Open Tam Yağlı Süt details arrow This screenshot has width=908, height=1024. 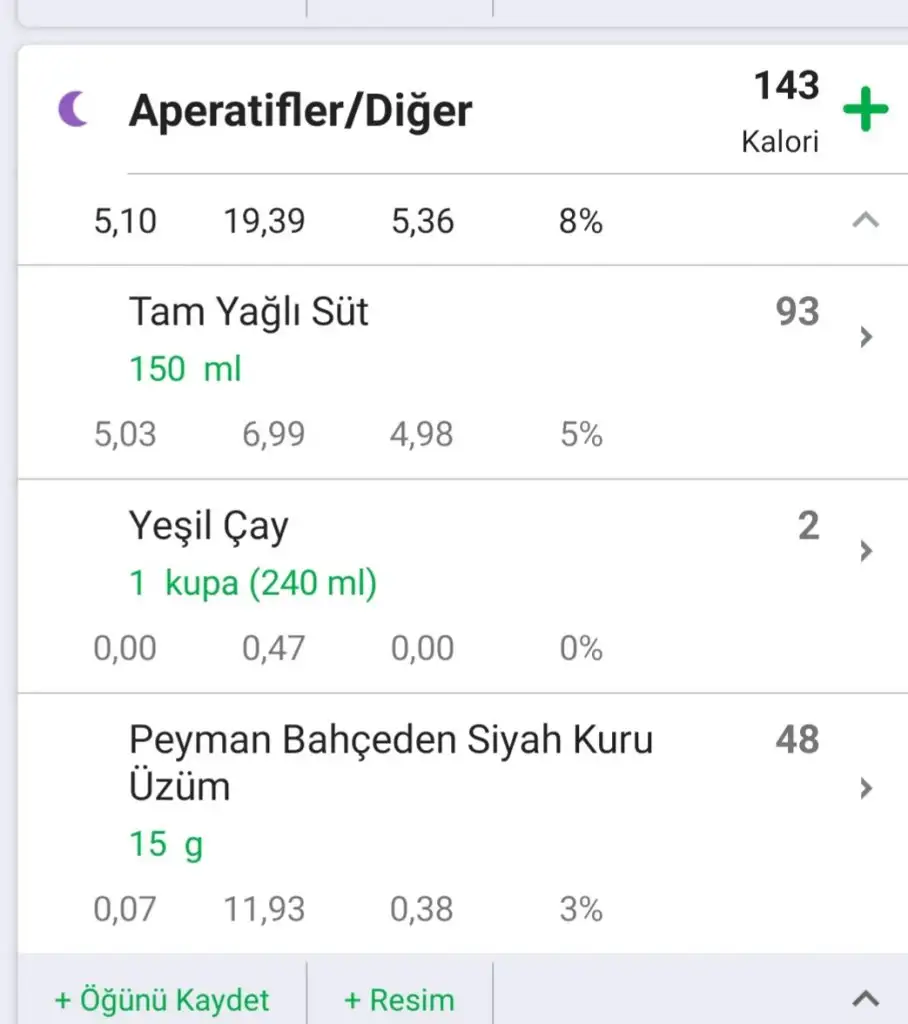tap(866, 338)
